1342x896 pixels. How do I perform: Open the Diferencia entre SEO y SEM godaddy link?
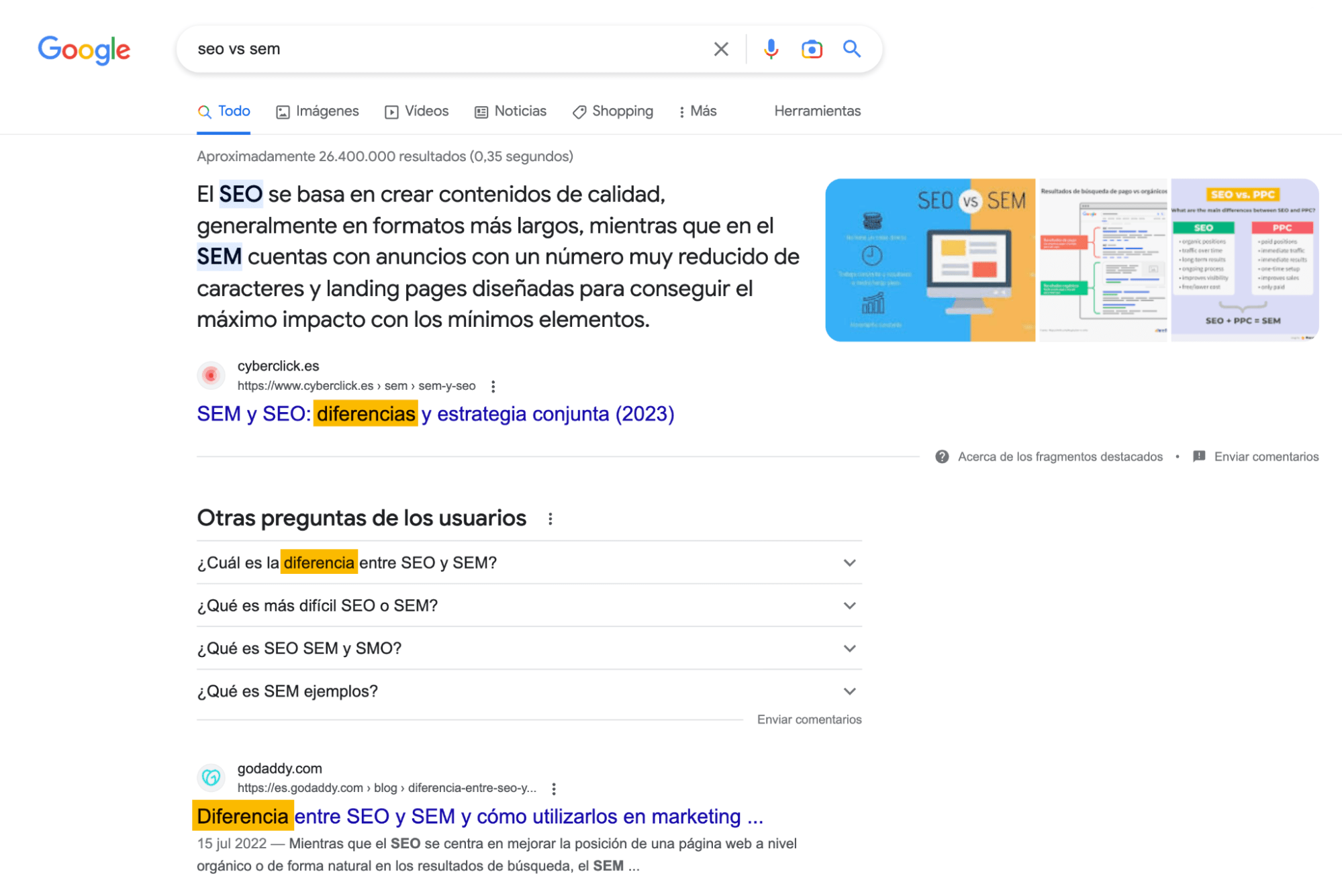(x=479, y=816)
